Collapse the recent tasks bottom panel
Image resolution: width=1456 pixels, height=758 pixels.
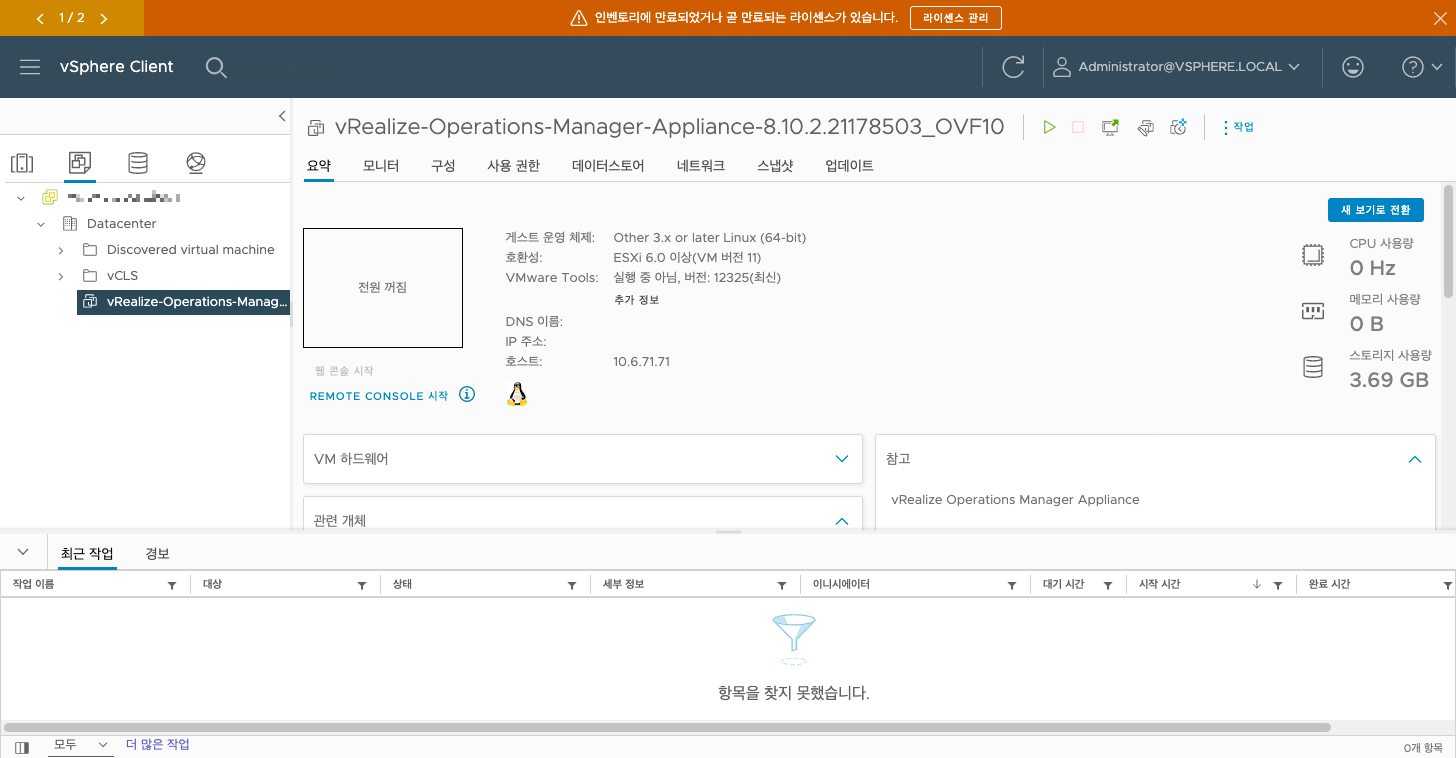coord(22,553)
